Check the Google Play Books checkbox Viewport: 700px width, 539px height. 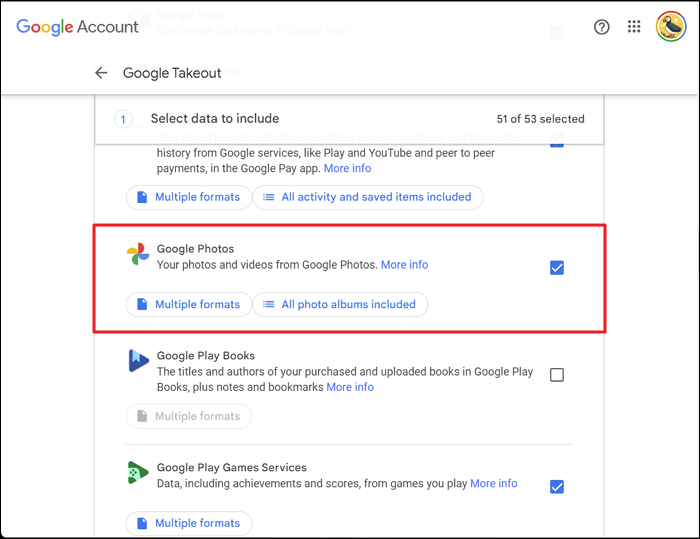point(557,375)
